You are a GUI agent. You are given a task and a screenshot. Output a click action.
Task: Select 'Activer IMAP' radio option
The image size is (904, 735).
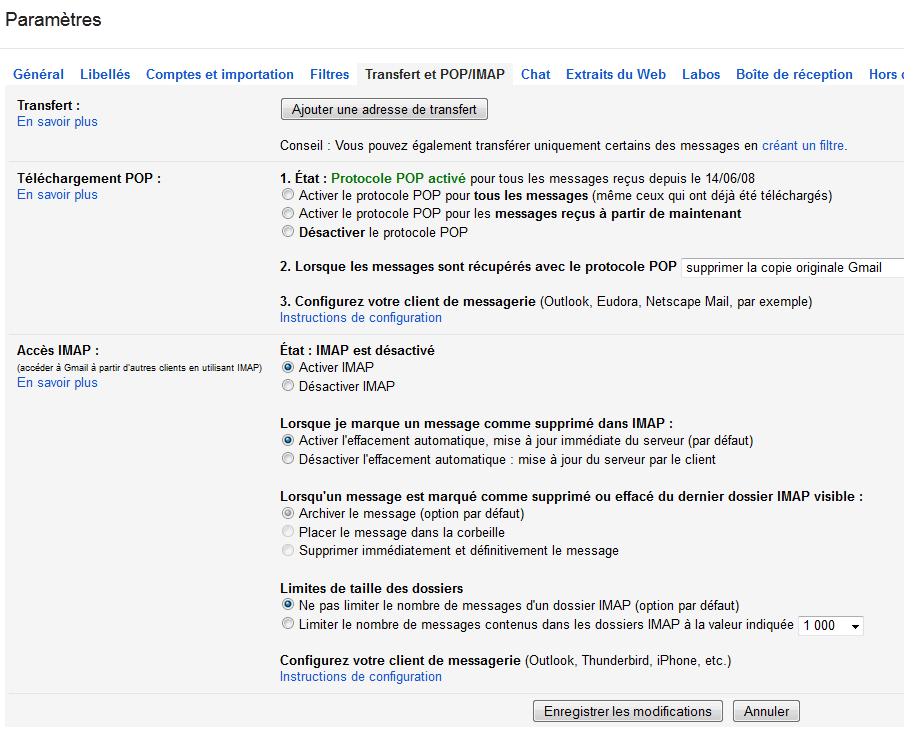pos(288,367)
